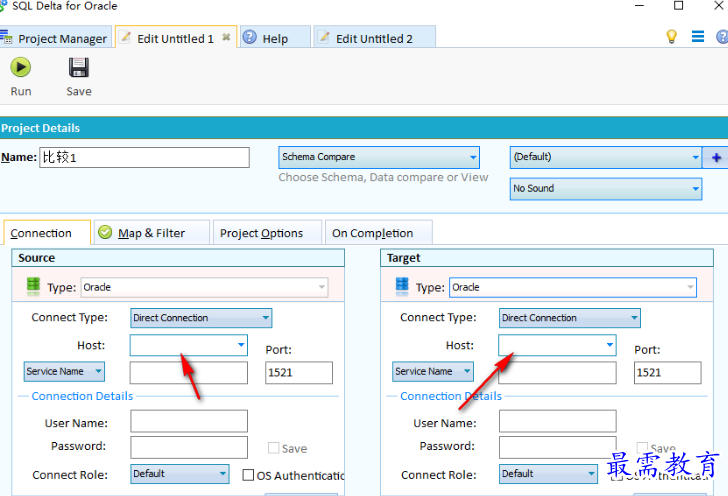
Task: Click the Source Password field
Action: point(188,447)
